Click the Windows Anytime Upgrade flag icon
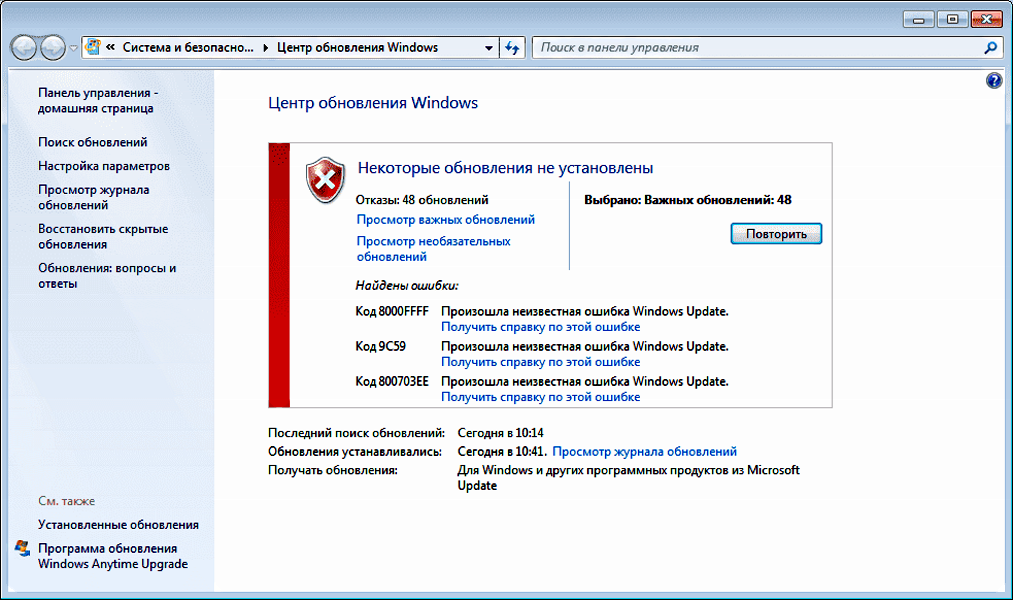The image size is (1013, 600). point(23,548)
